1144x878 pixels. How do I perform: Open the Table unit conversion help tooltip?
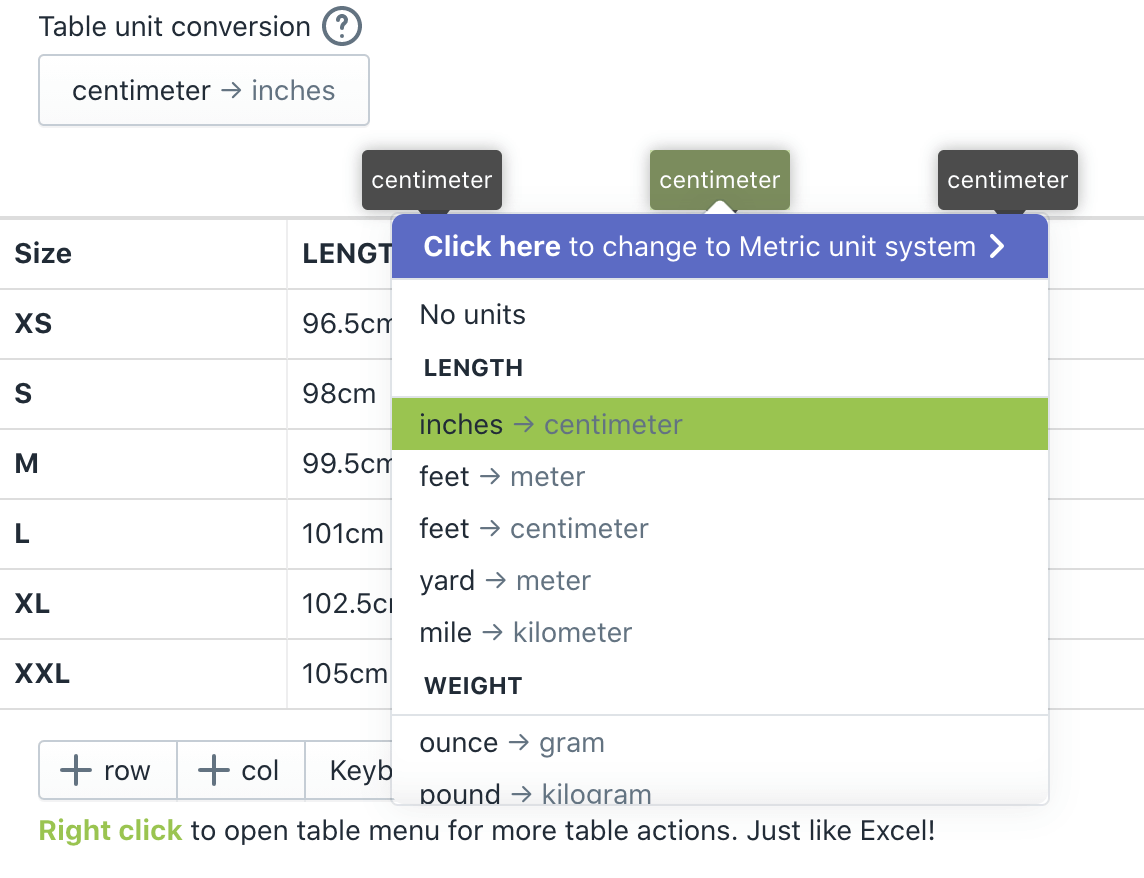tap(340, 26)
